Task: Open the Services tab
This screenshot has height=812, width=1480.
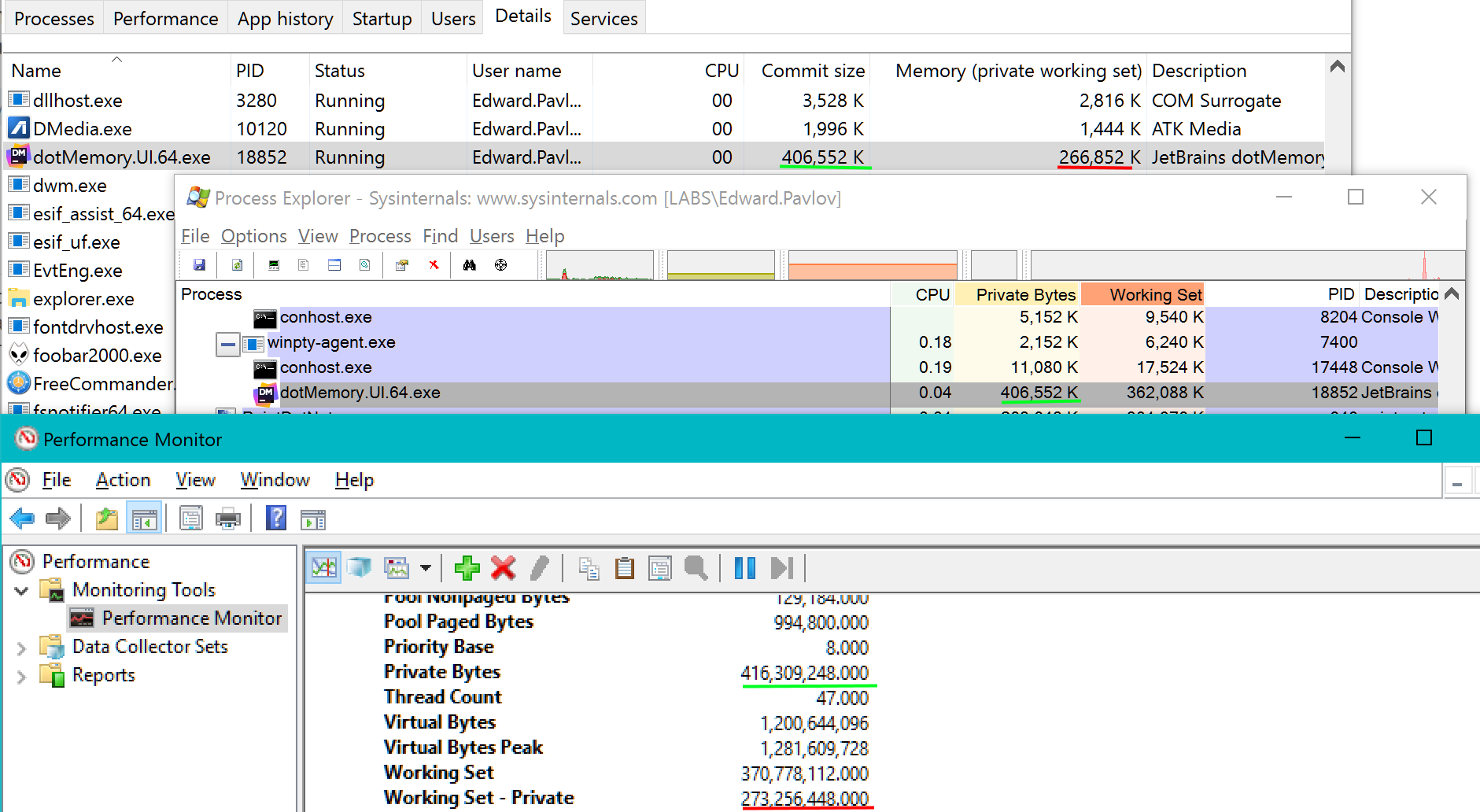Action: tap(604, 18)
